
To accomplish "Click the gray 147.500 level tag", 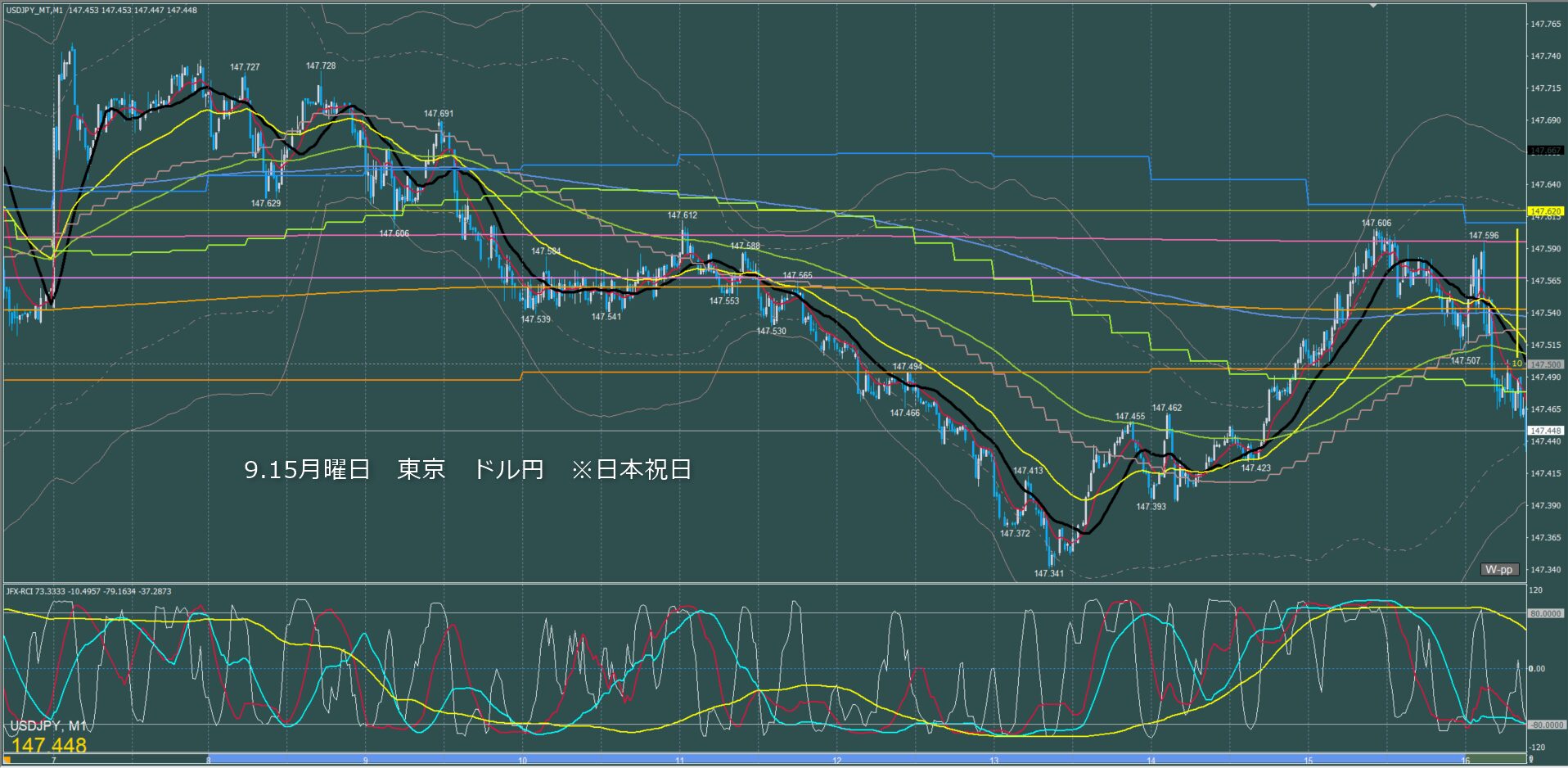I will point(1545,364).
